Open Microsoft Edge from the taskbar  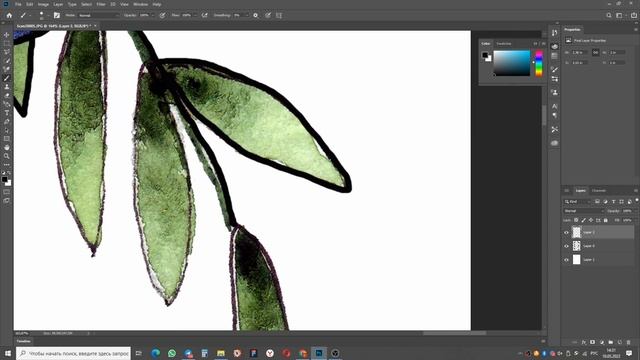tap(156, 353)
